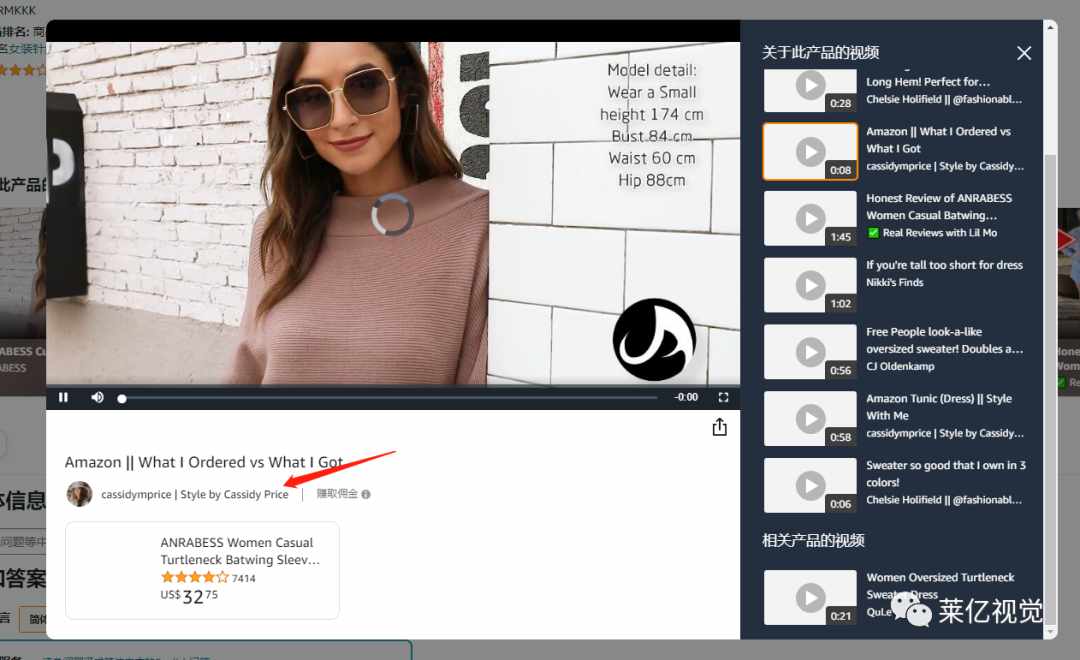Play the 0:56 CJ Oldenkamp video thumbnail

pyautogui.click(x=810, y=352)
